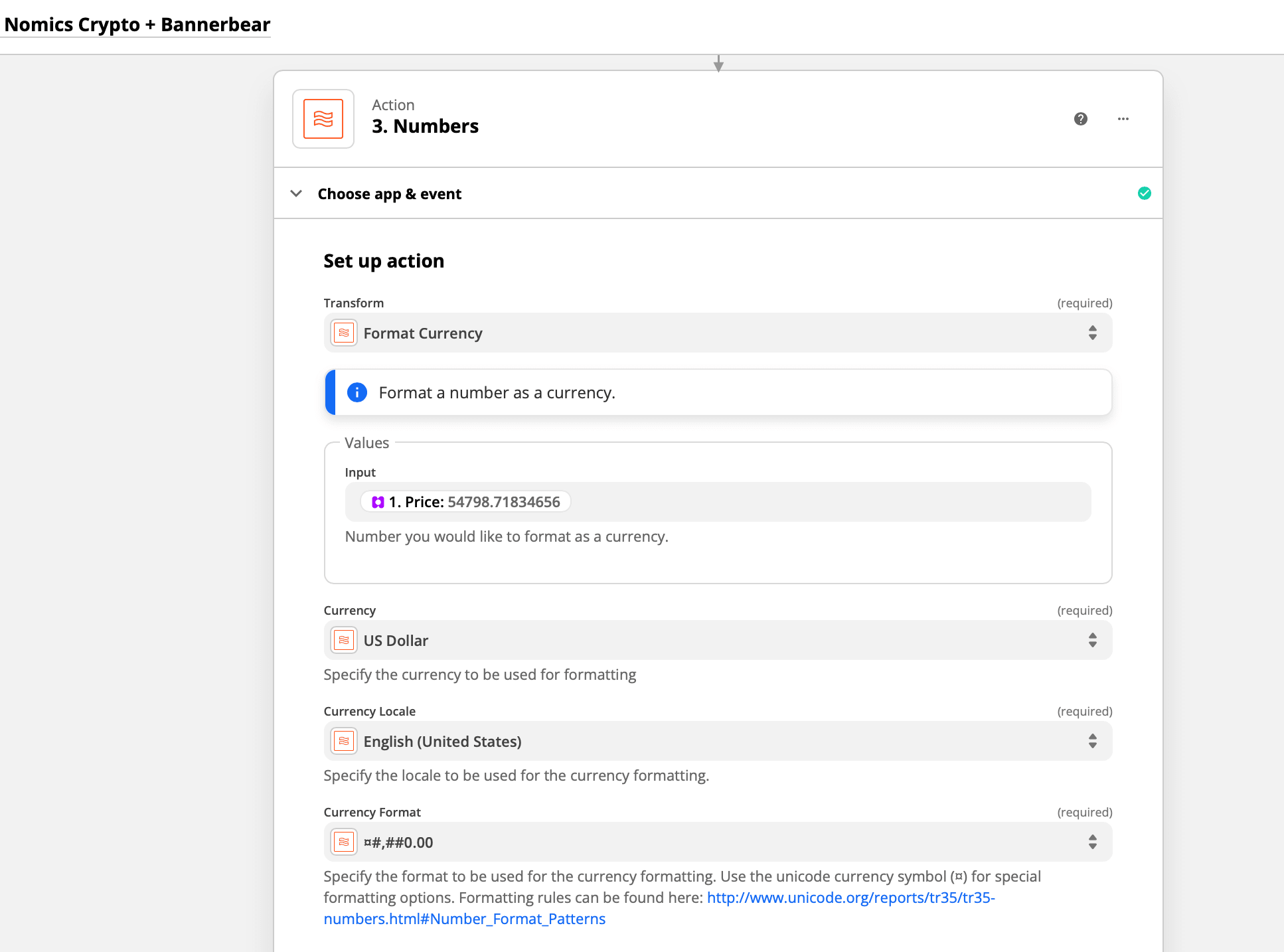This screenshot has height=952, width=1284.
Task: Open the Currency Format pattern dropdown
Action: pos(718,842)
